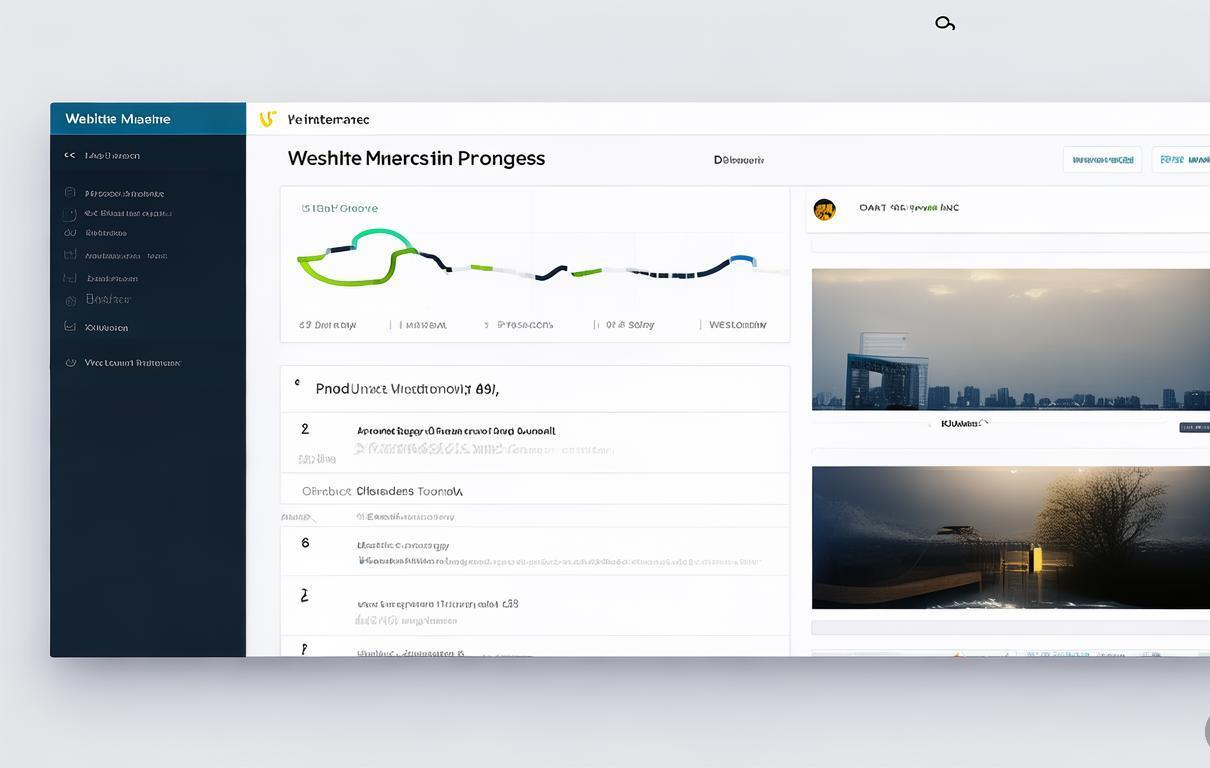
Task: Open the sunset tree and dock image thumbnail
Action: (1011, 537)
